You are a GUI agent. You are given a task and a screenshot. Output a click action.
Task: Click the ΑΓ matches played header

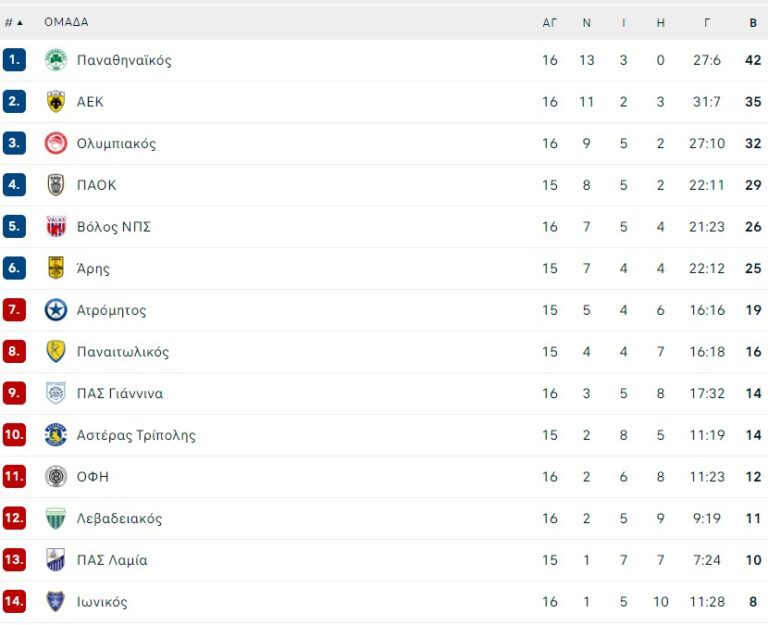tap(550, 22)
